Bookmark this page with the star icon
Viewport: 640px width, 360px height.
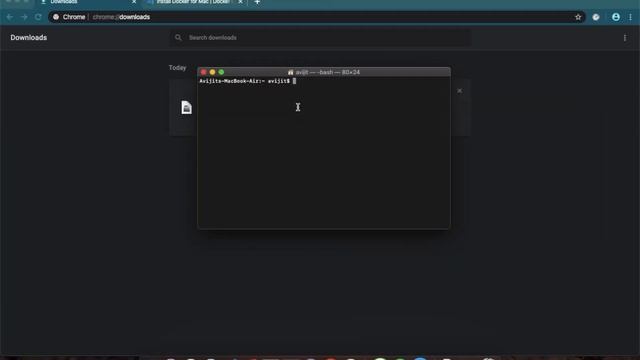coord(578,17)
